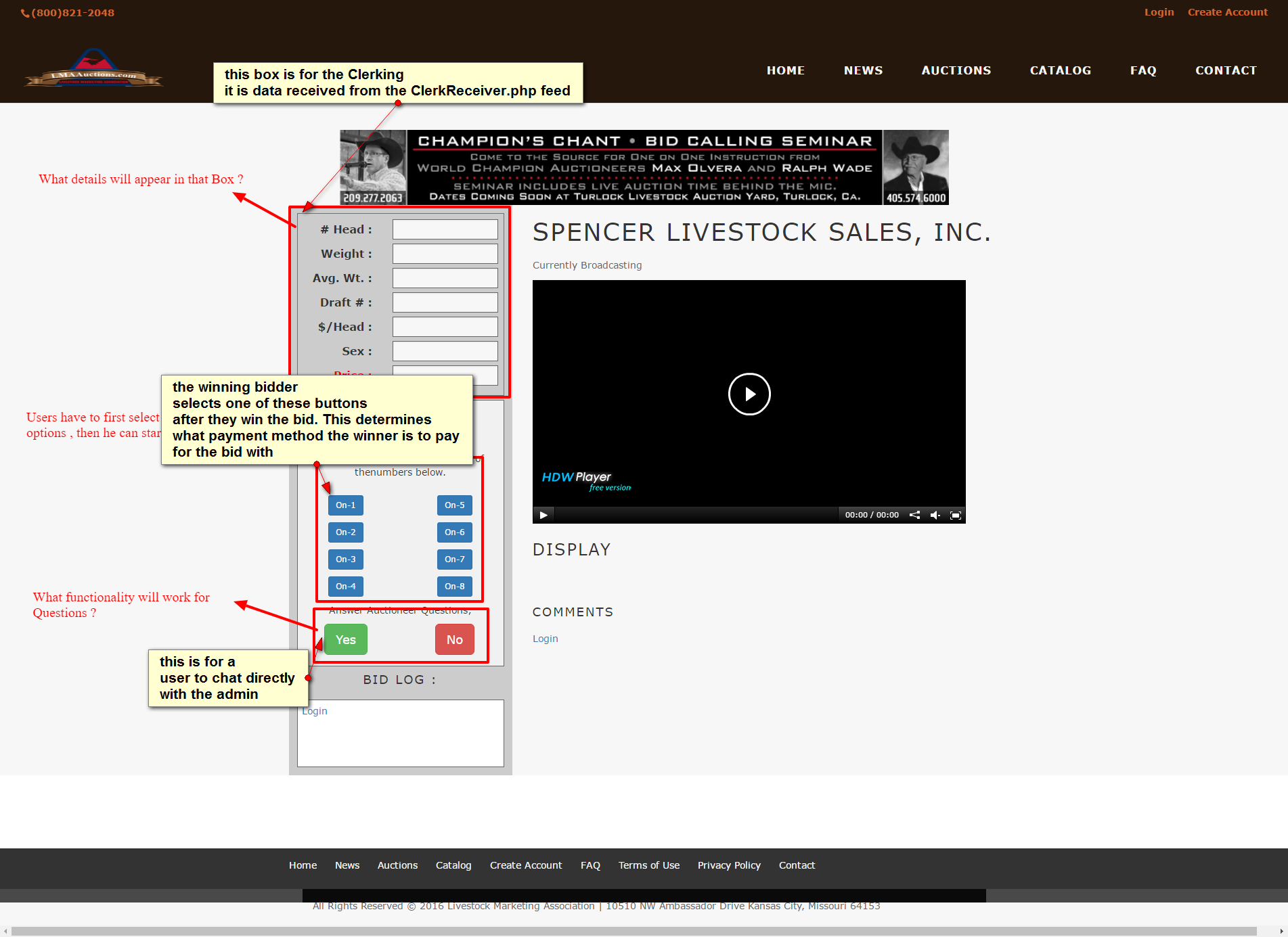The height and width of the screenshot is (937, 1288).
Task: Open Terms of Use in footer
Action: tap(649, 865)
